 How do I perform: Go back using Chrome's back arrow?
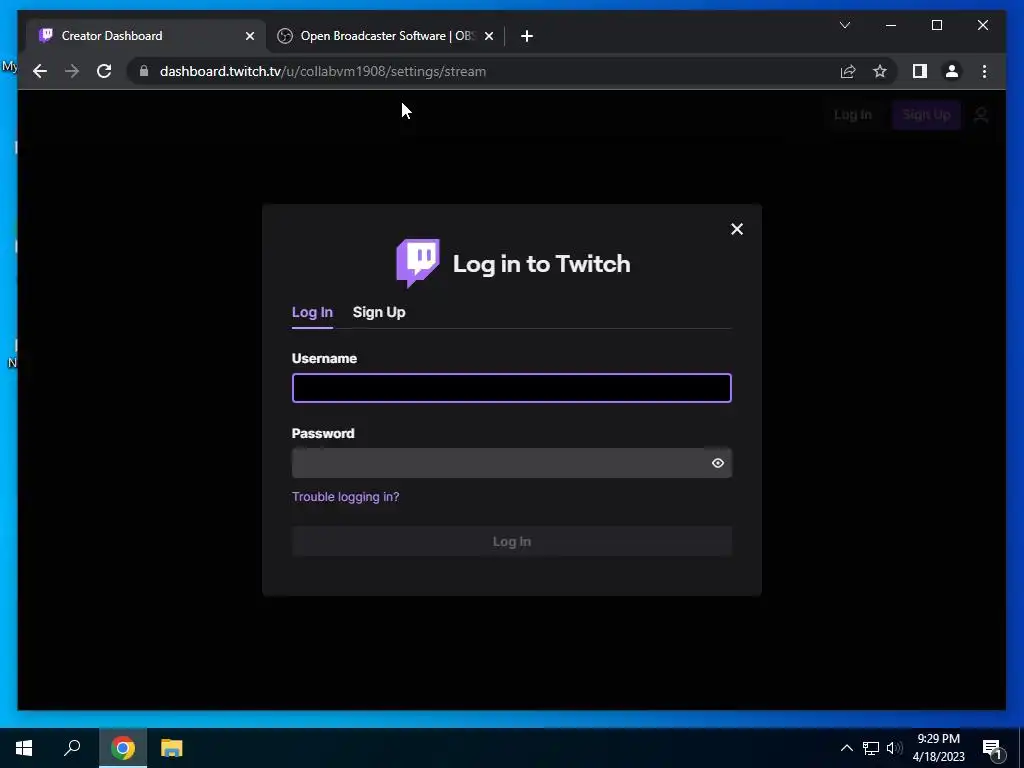pyautogui.click(x=40, y=71)
